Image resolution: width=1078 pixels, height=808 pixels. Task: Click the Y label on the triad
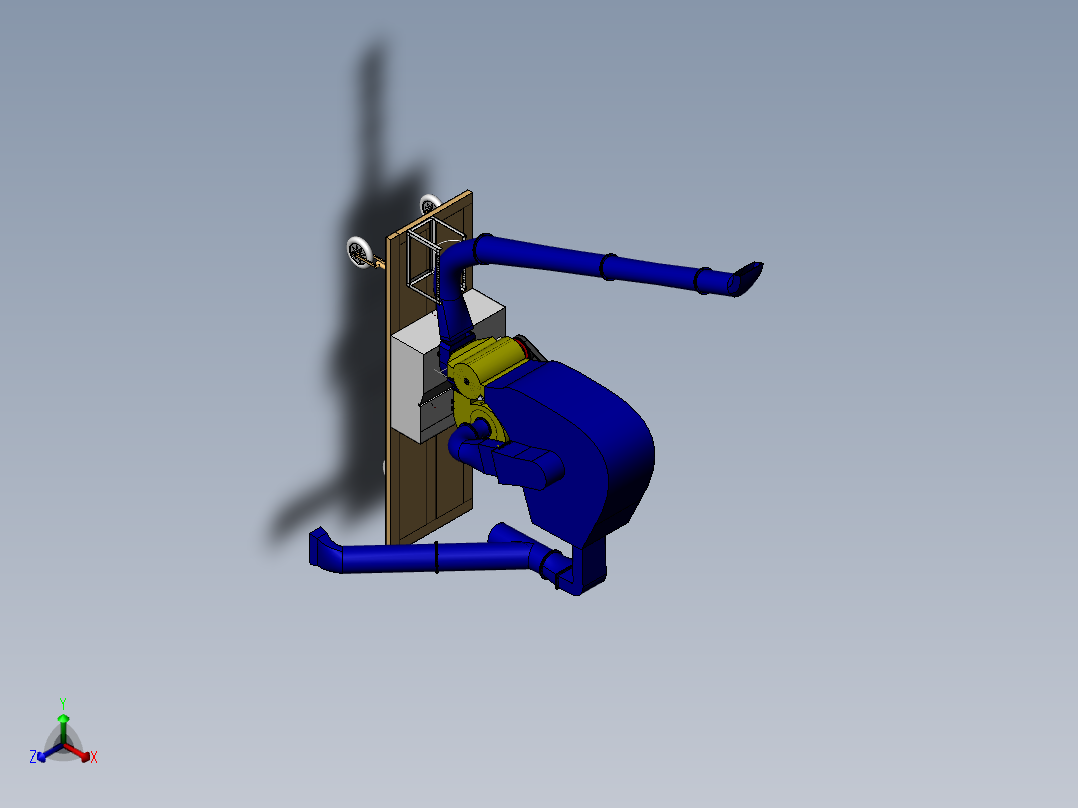click(x=63, y=701)
